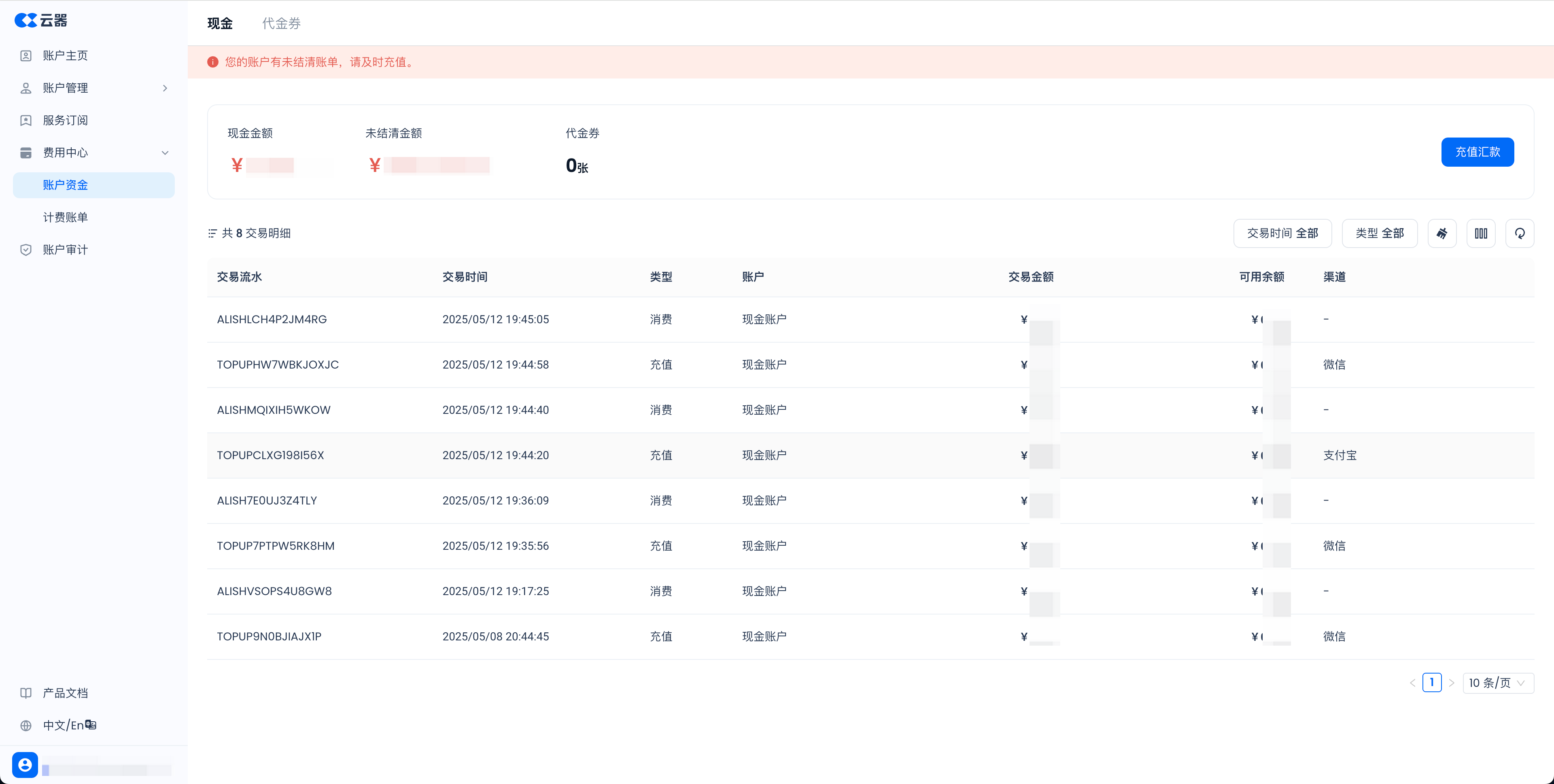Open the 类型 全部 filter
Image resolution: width=1554 pixels, height=784 pixels.
(1379, 233)
